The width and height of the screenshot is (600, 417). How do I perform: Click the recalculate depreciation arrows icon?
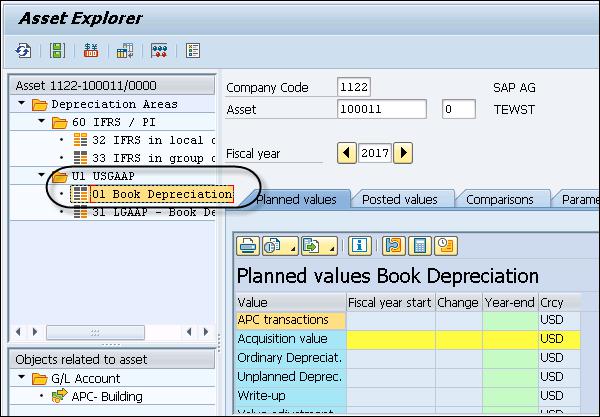tap(394, 246)
